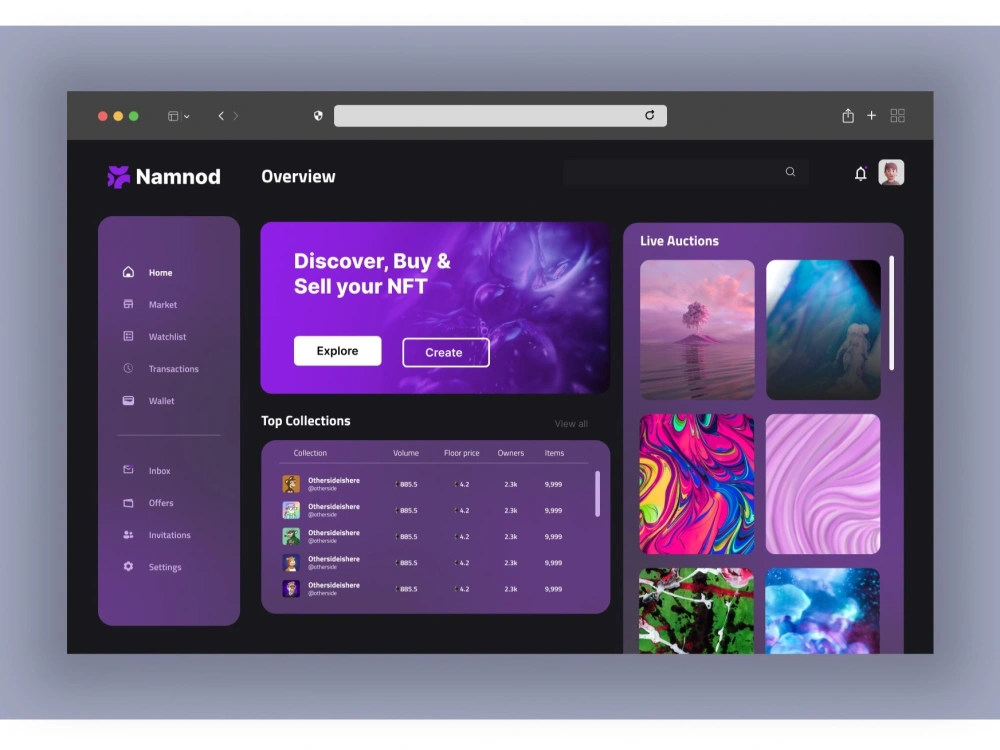Open the pink tree island auction
The height and width of the screenshot is (750, 1000).
(697, 330)
